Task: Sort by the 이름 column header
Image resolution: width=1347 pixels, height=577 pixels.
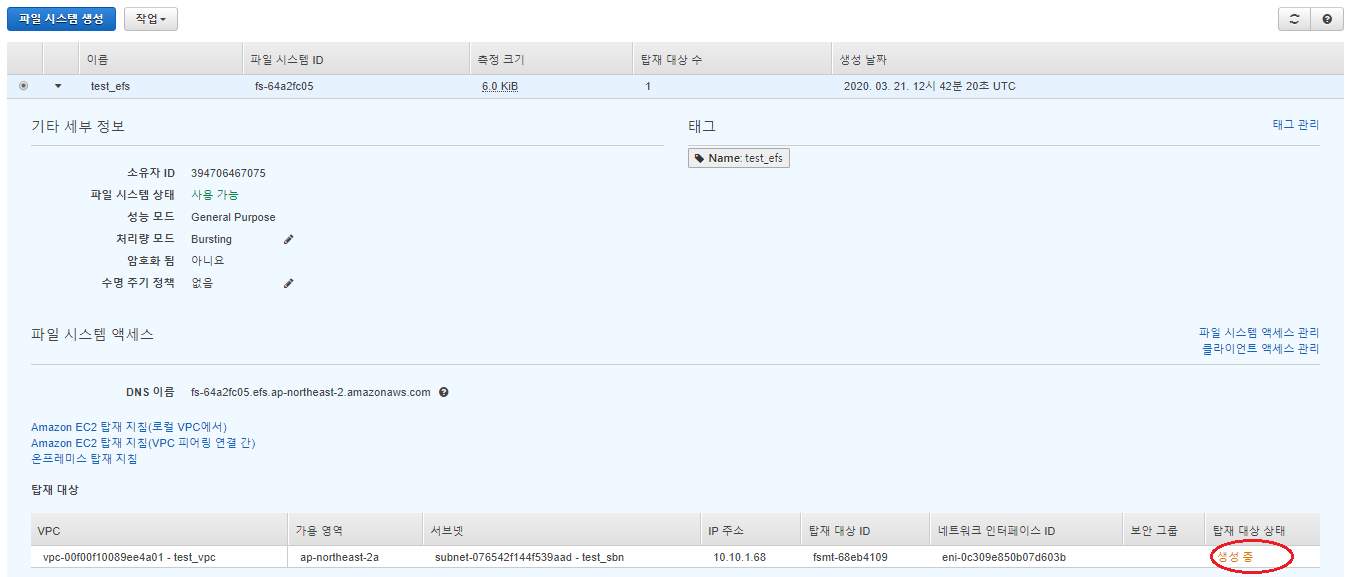Action: [160, 59]
